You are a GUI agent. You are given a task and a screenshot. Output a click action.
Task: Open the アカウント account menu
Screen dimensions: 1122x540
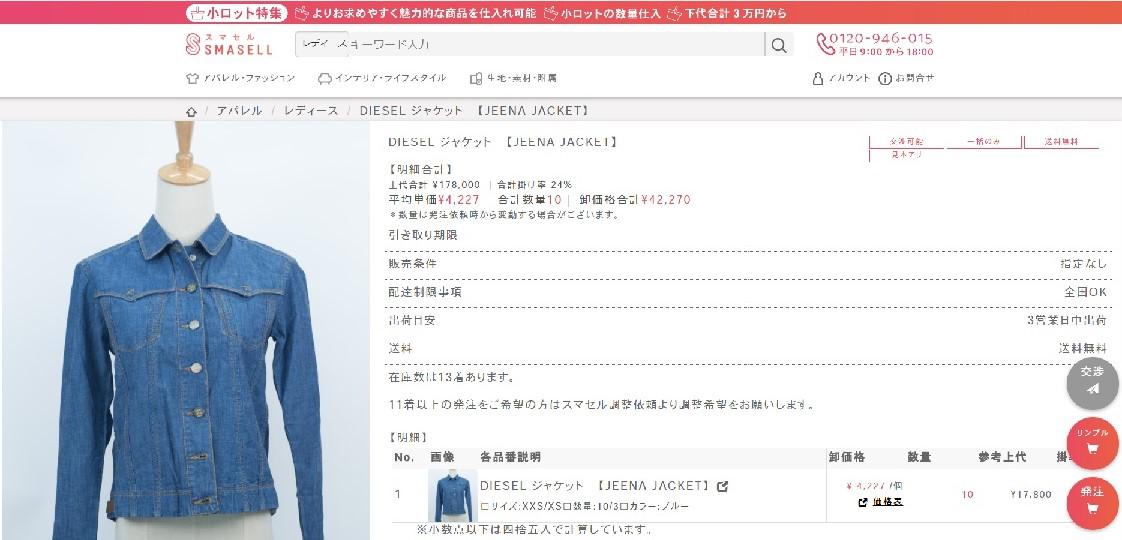(x=842, y=79)
